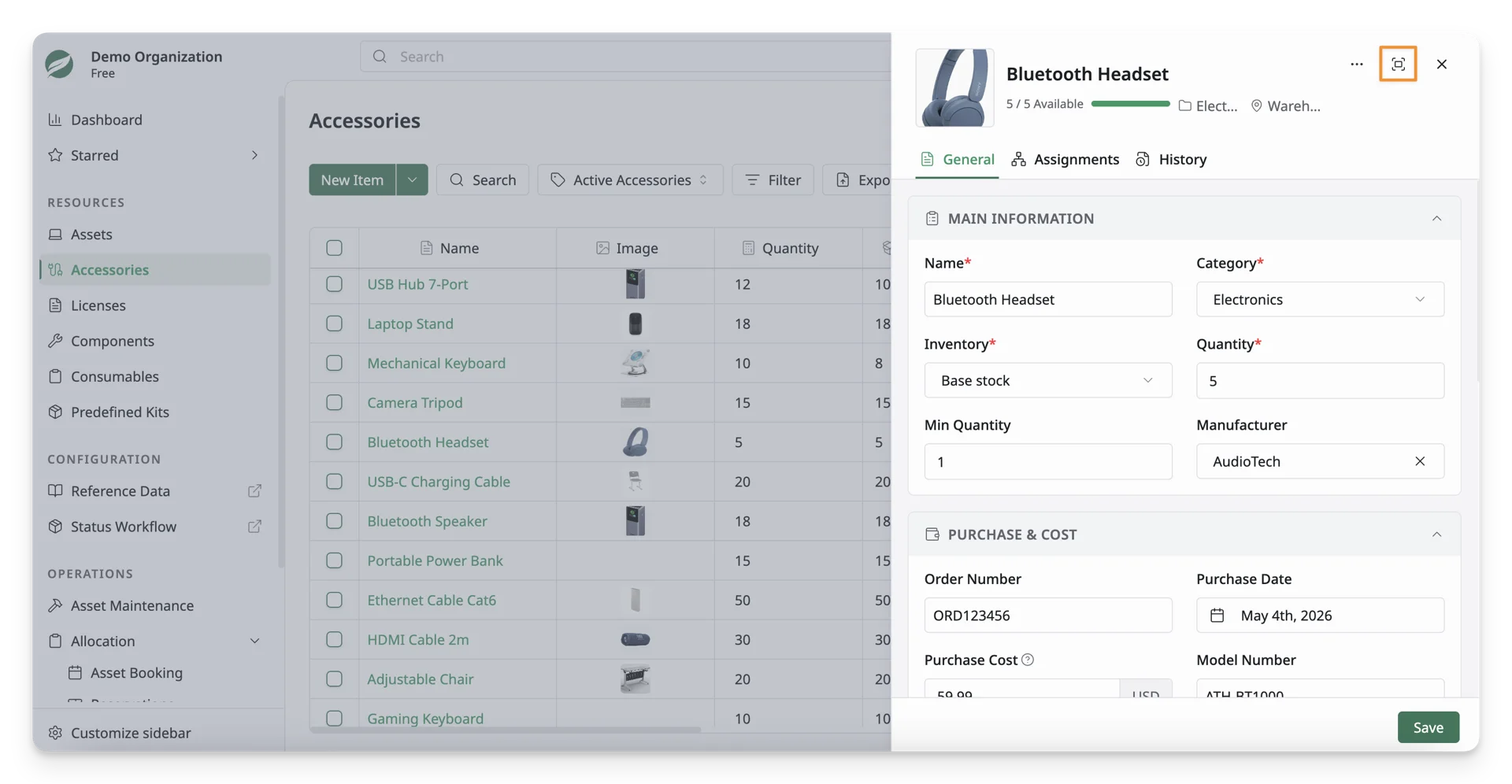The width and height of the screenshot is (1512, 784).
Task: Open Licenses in the sidebar
Action: pos(98,305)
